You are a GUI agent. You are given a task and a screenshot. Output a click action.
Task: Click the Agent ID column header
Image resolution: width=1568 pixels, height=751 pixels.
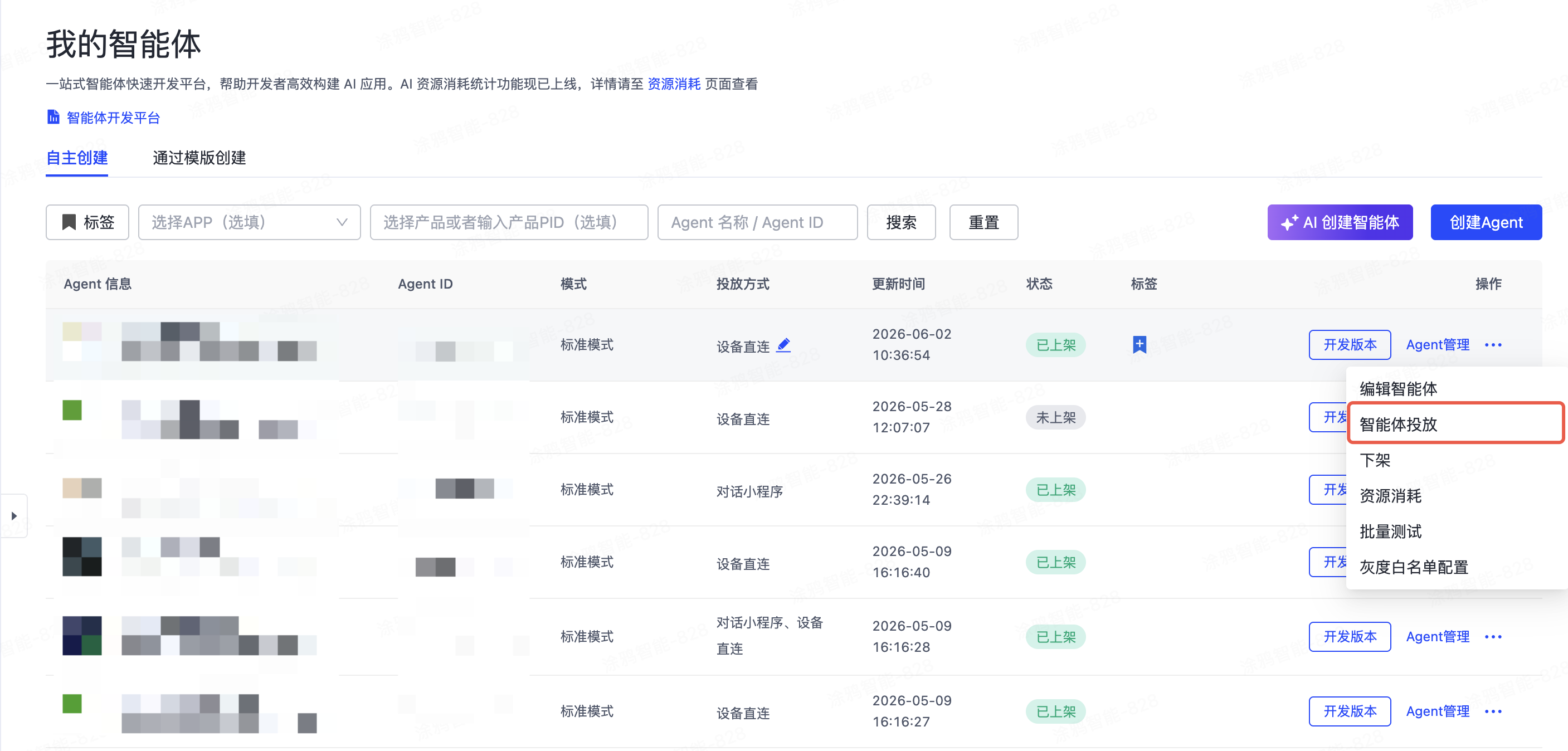425,284
